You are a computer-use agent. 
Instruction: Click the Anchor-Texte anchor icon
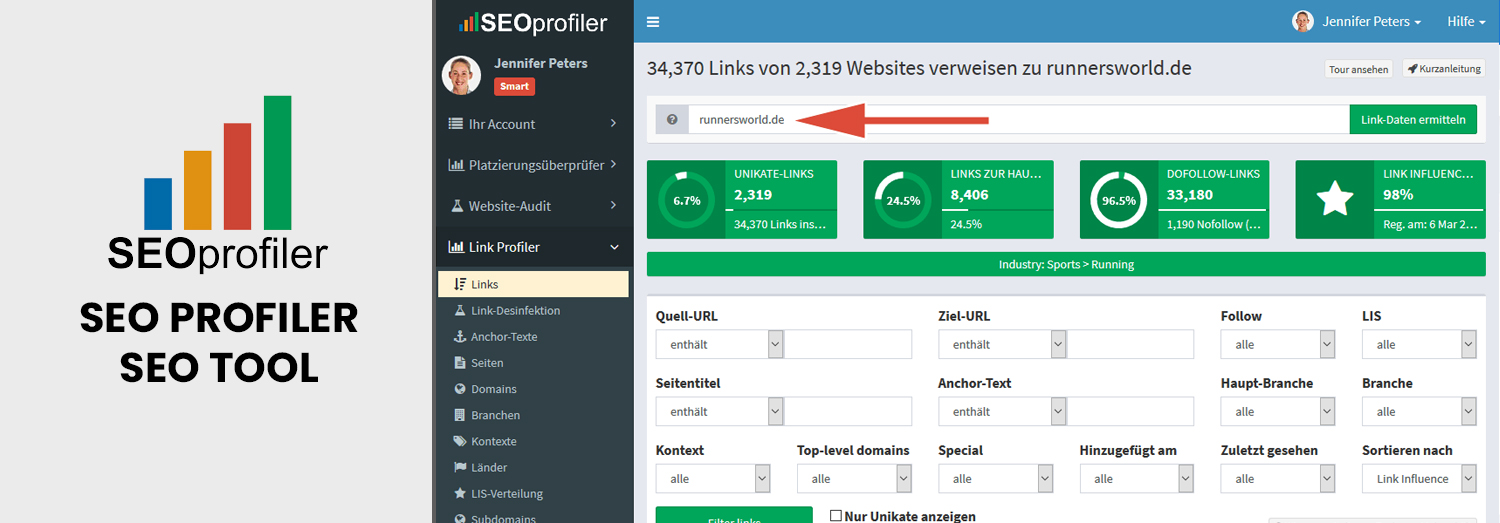(x=460, y=337)
